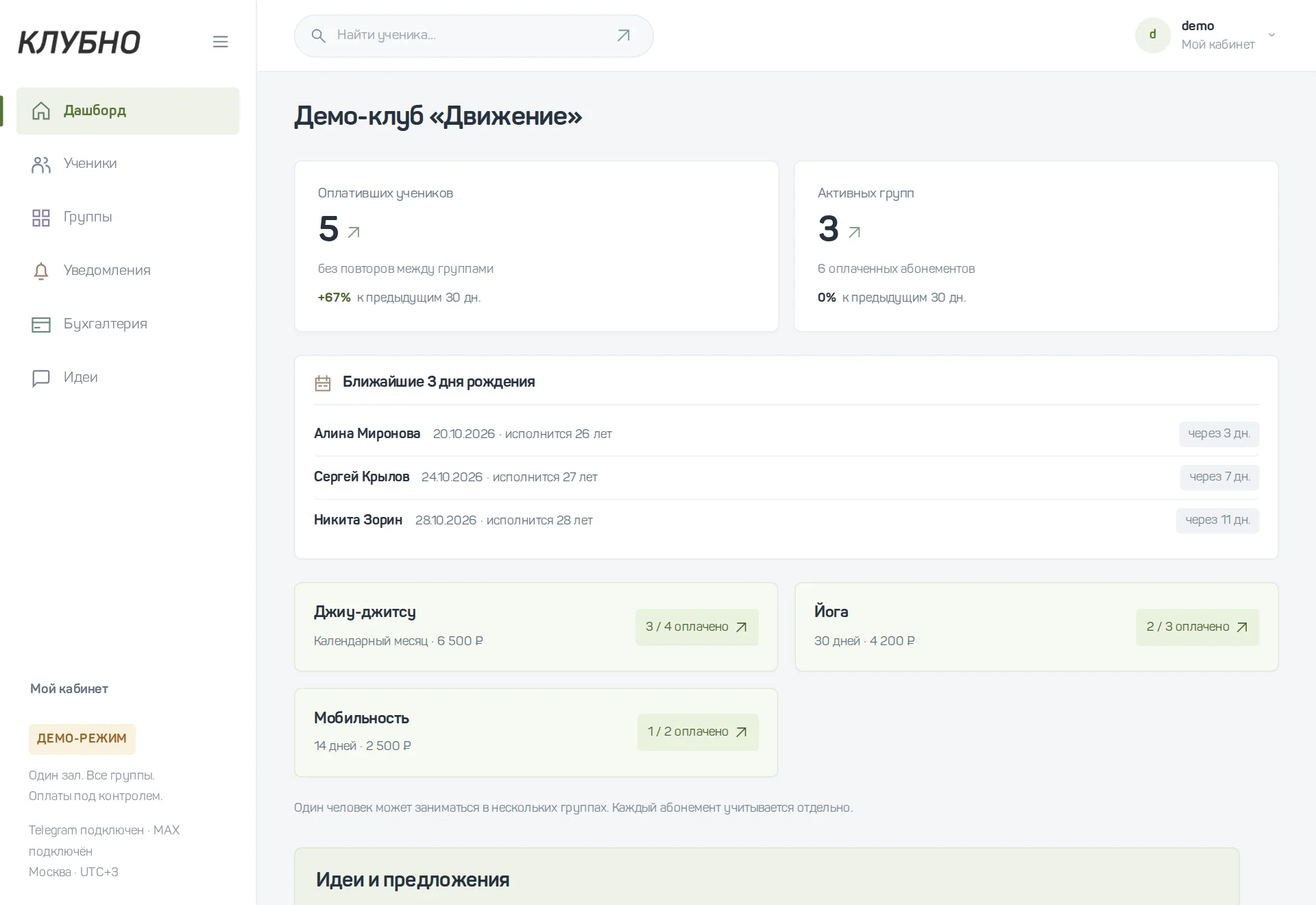Click the calendar icon by Ближайшие 3 дня рождения

pyautogui.click(x=323, y=383)
